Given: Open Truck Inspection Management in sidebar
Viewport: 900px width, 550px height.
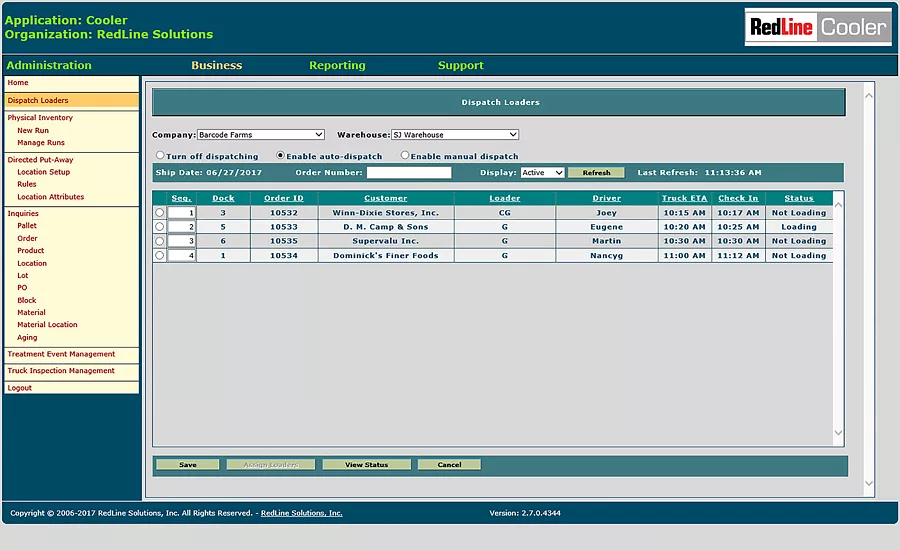Looking at the screenshot, I should coord(61,371).
